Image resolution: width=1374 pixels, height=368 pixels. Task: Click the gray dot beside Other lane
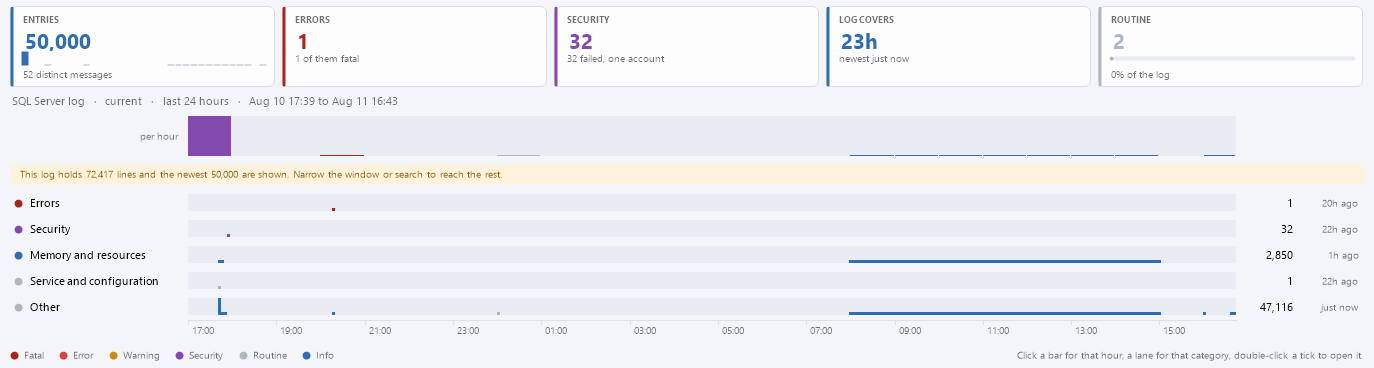pos(18,308)
